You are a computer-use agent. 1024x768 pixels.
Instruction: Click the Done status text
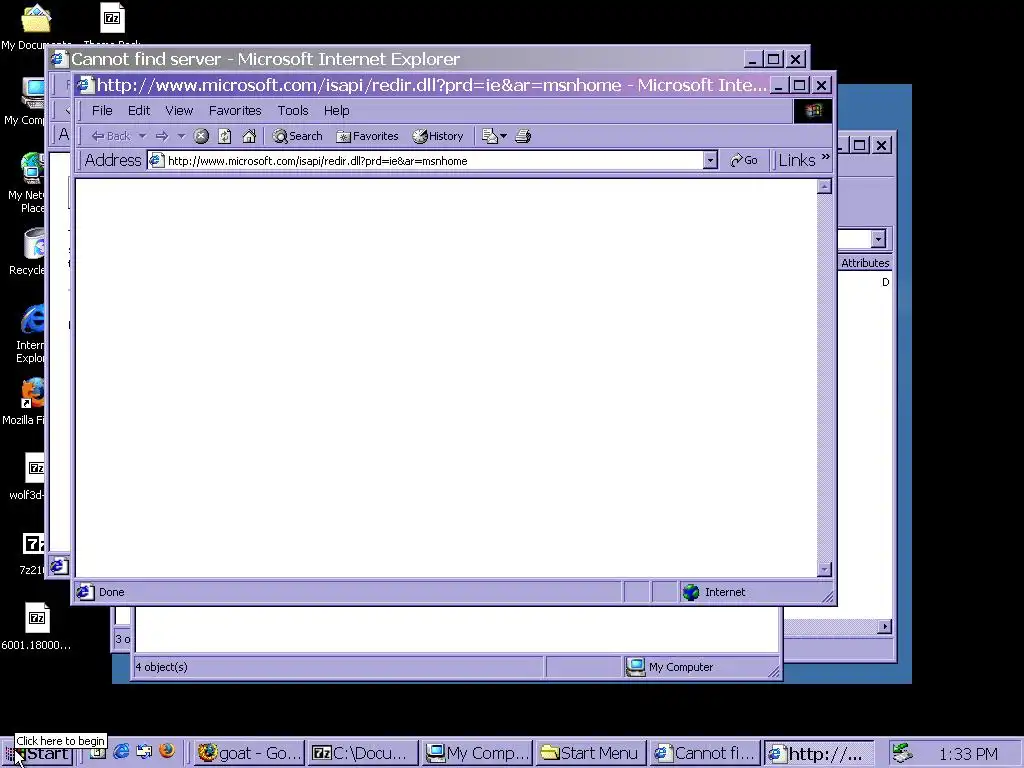[112, 592]
